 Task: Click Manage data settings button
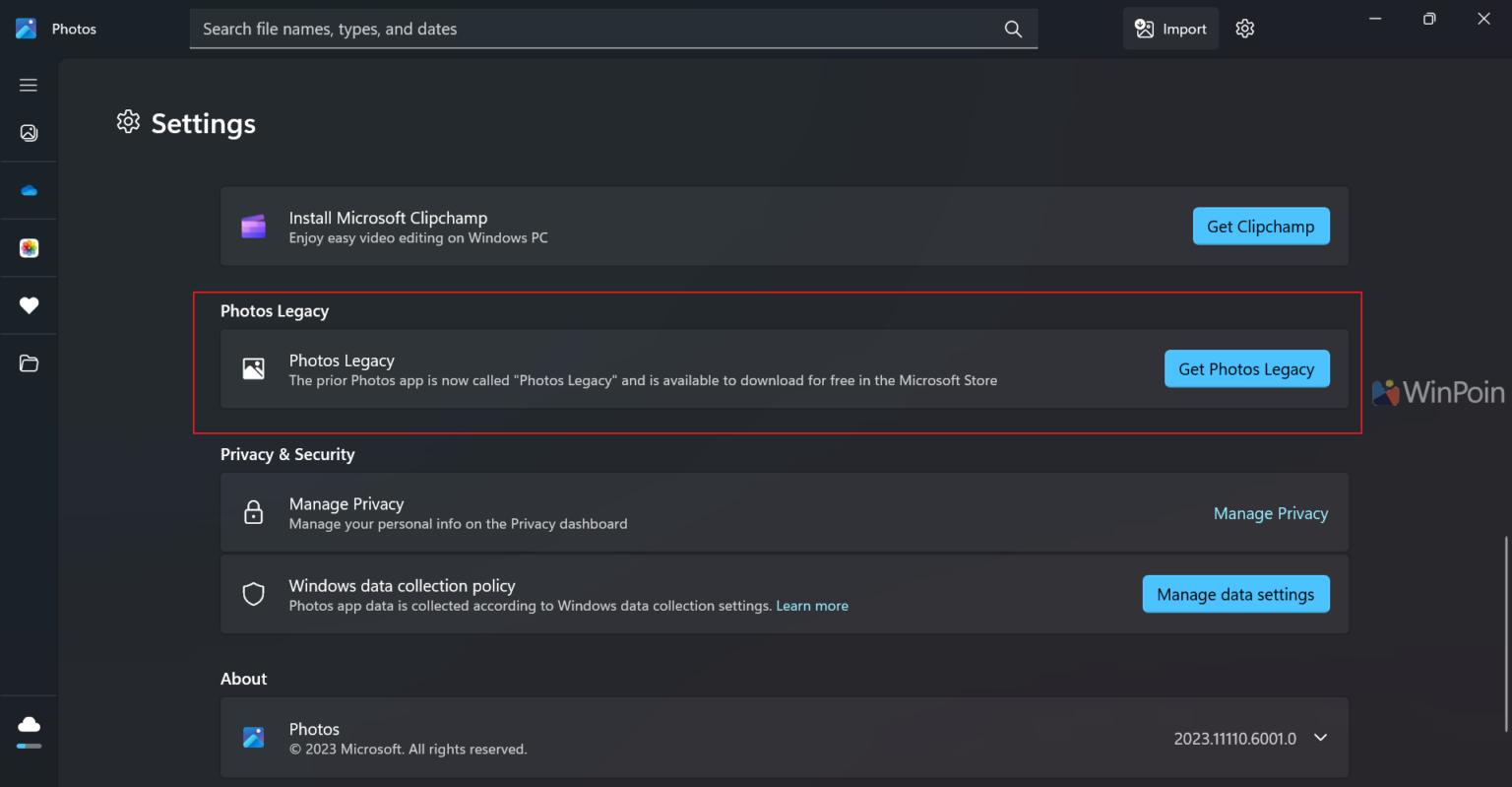point(1235,594)
